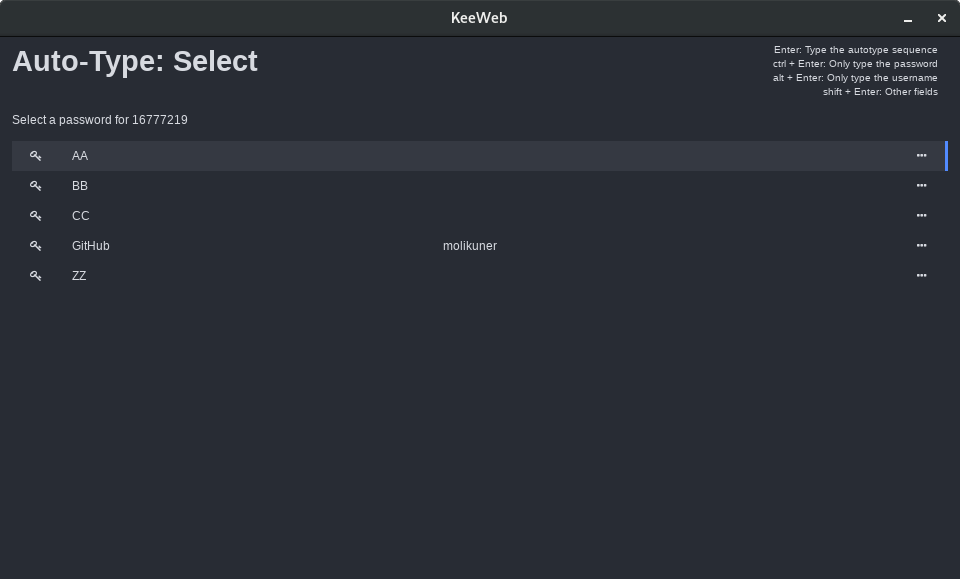Click the key icon beside the CC entry

36,216
